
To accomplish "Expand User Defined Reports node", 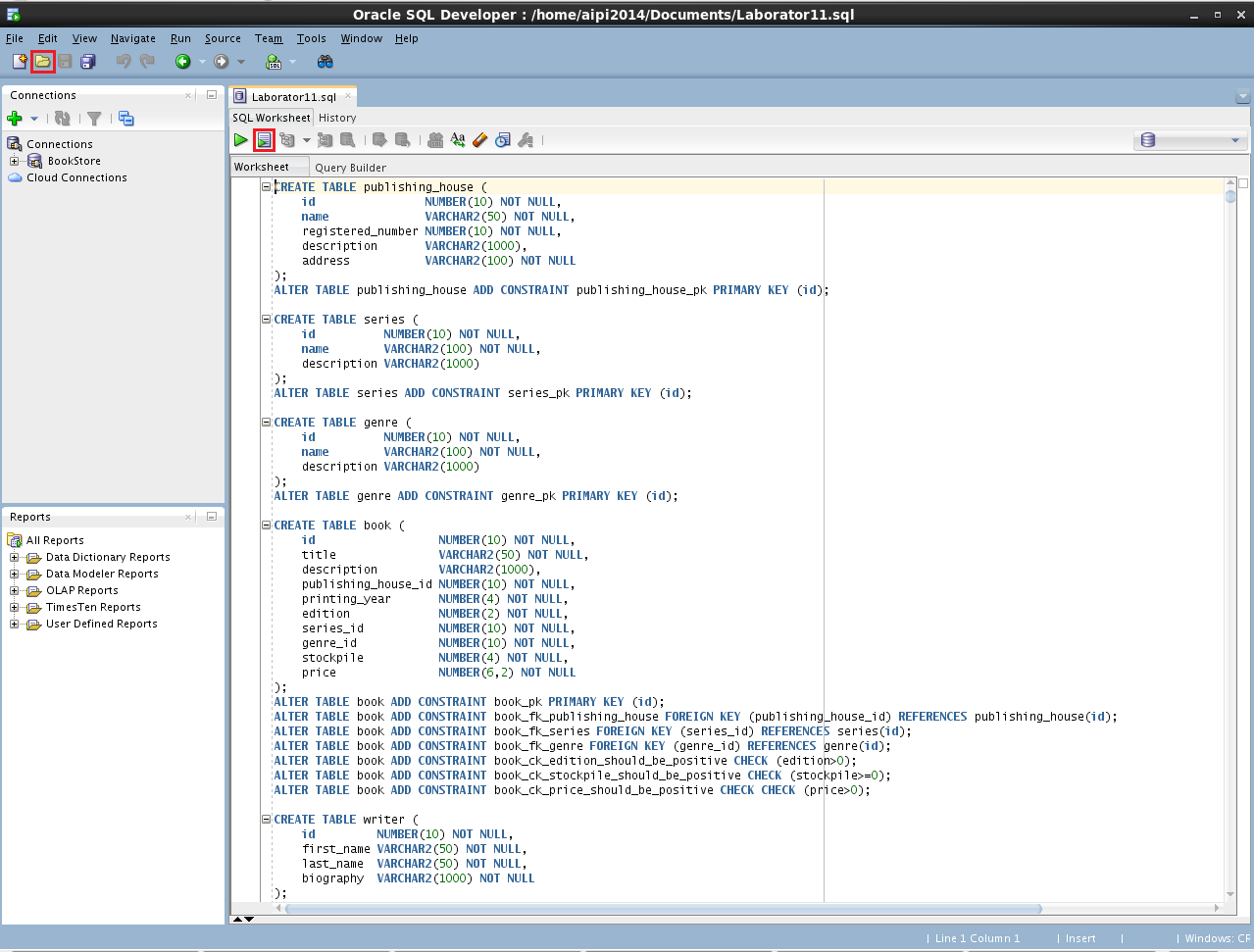I will coord(15,624).
